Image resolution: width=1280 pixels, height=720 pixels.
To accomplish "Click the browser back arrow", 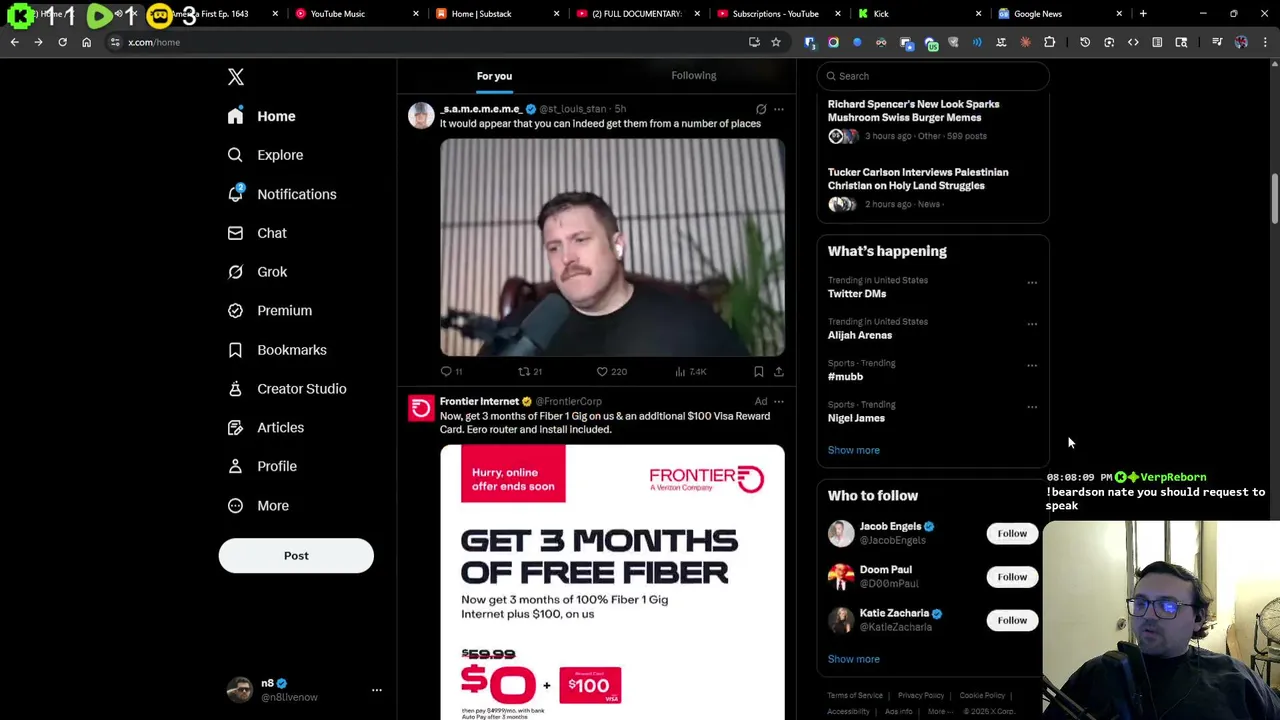I will 14,42.
